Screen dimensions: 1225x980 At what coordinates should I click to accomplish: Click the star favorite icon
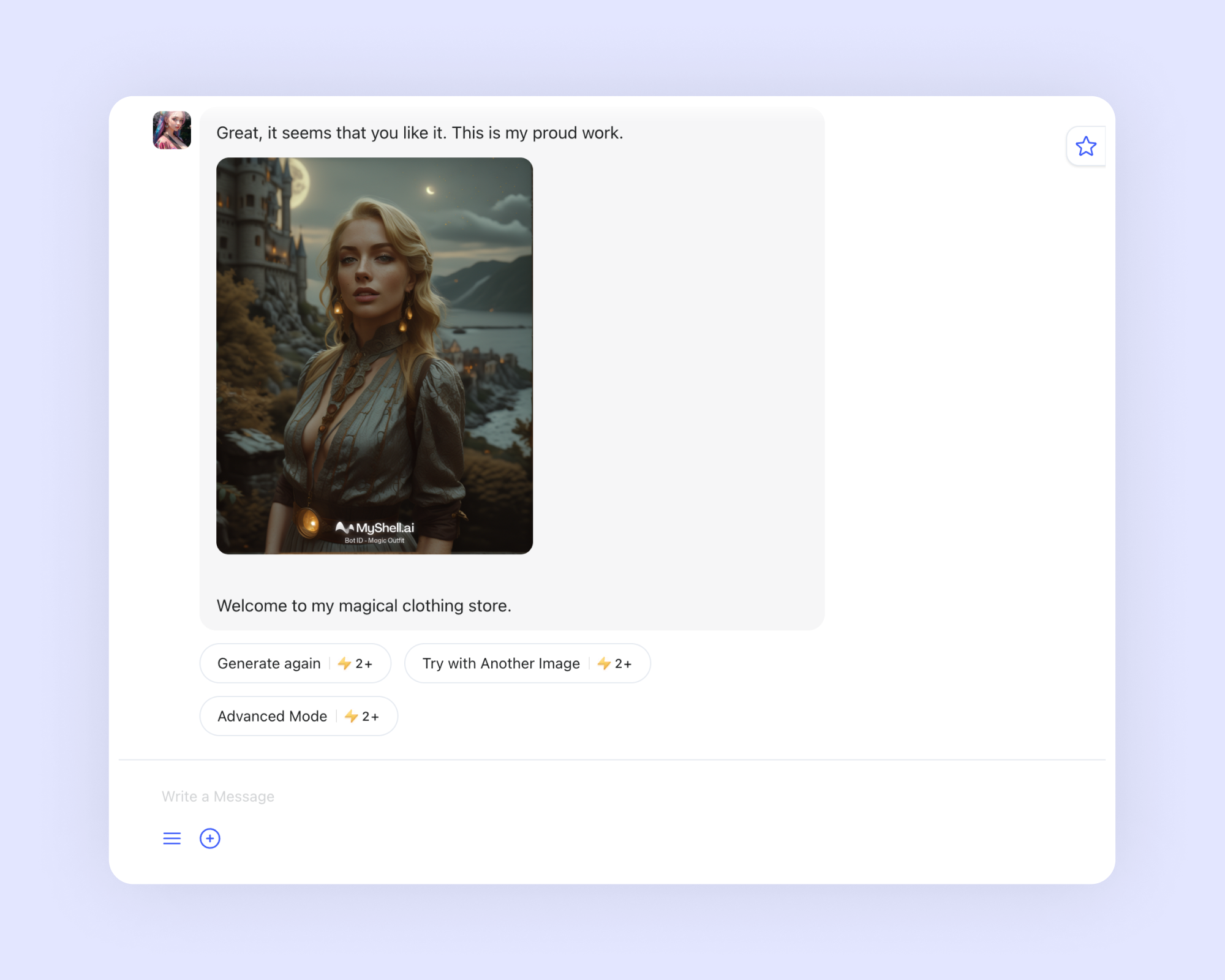click(1085, 146)
